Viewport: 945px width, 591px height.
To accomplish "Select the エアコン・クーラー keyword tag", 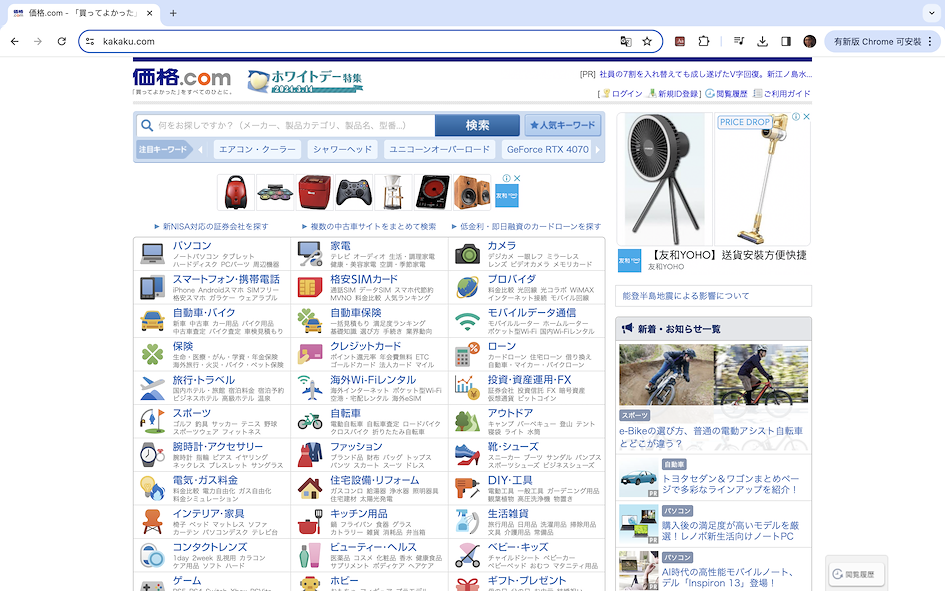I will pos(257,149).
